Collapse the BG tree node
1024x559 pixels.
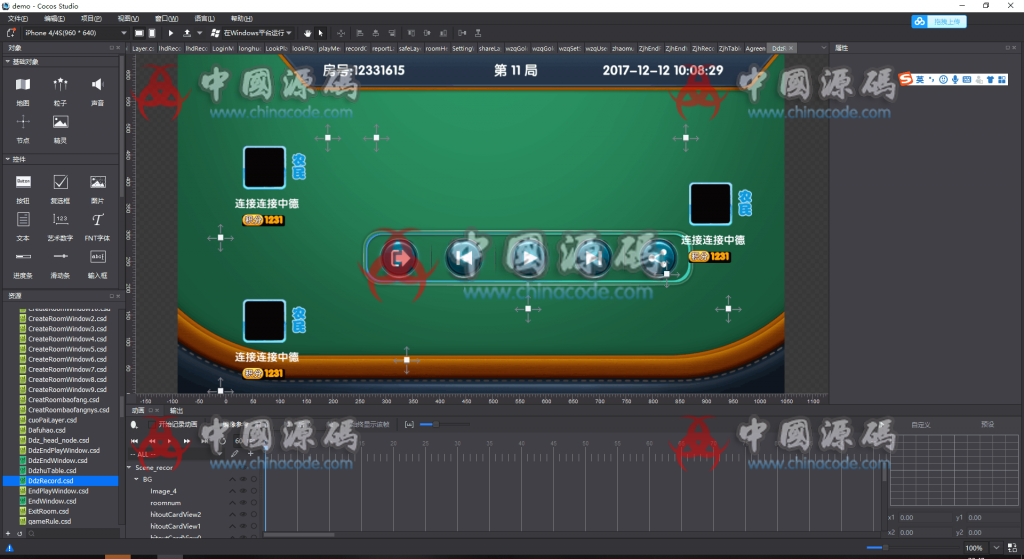pyautogui.click(x=136, y=479)
